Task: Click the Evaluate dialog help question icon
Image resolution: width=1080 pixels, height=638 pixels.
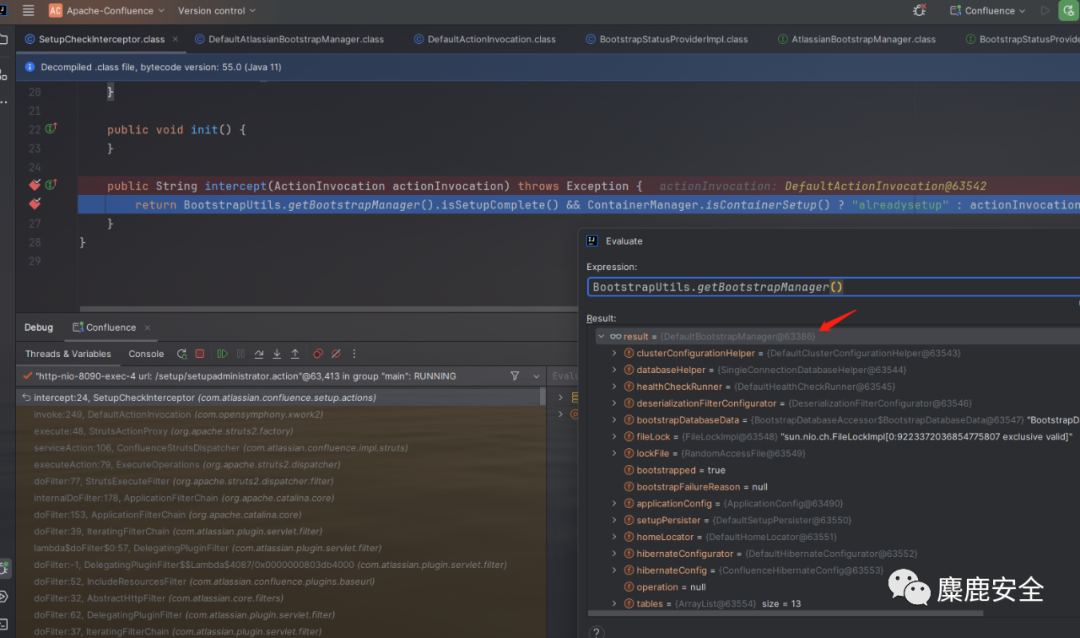Action: [x=596, y=632]
